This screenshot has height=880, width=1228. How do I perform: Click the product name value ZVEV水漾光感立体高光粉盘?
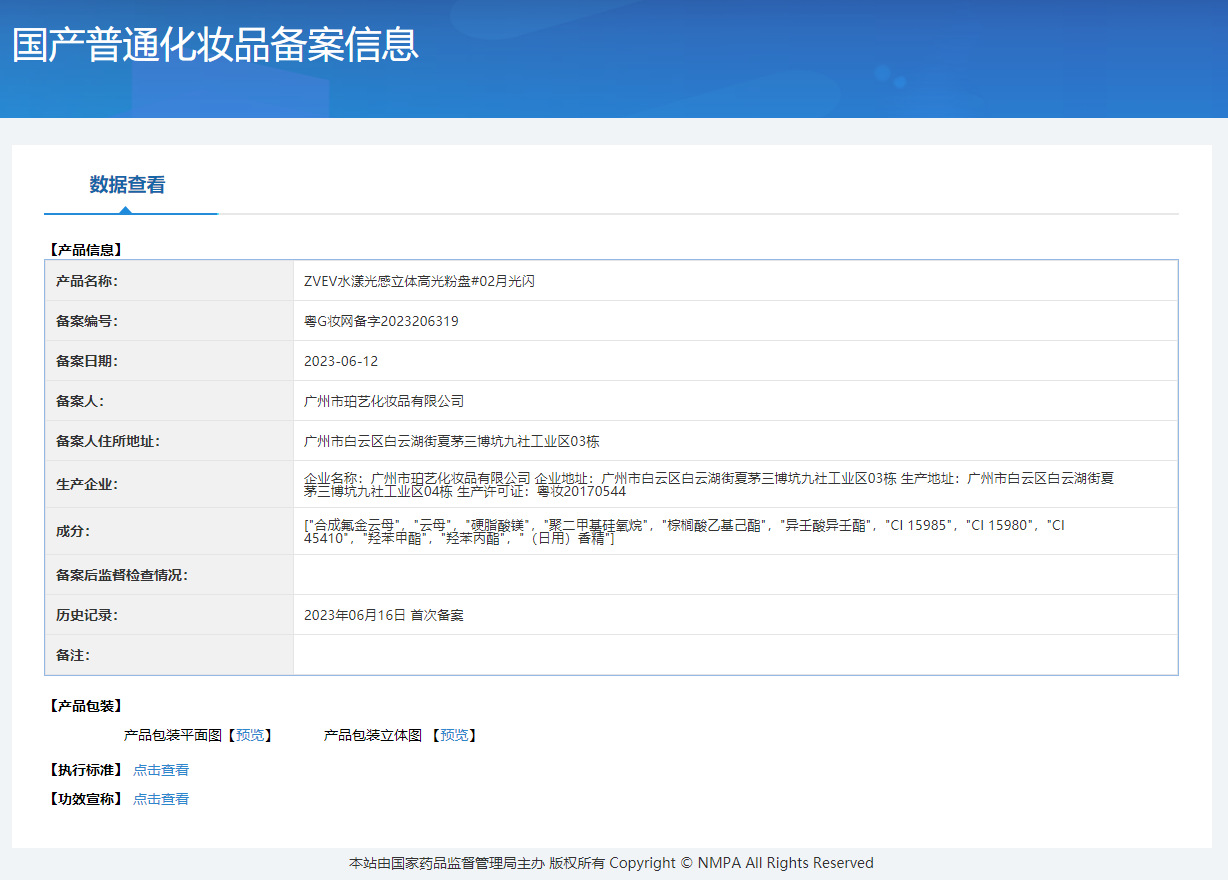pos(419,281)
